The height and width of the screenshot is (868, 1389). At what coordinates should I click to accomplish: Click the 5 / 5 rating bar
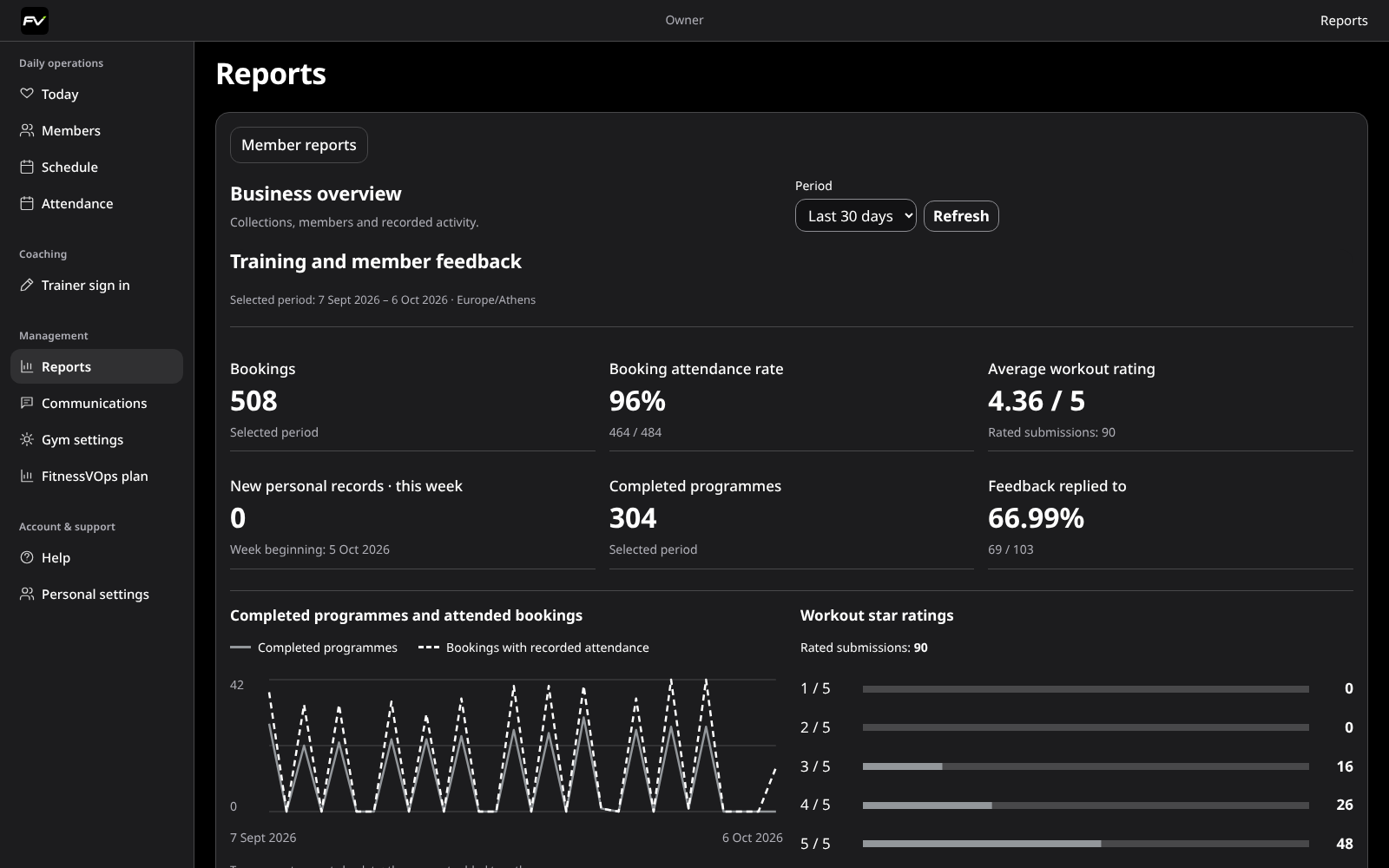click(x=1085, y=844)
